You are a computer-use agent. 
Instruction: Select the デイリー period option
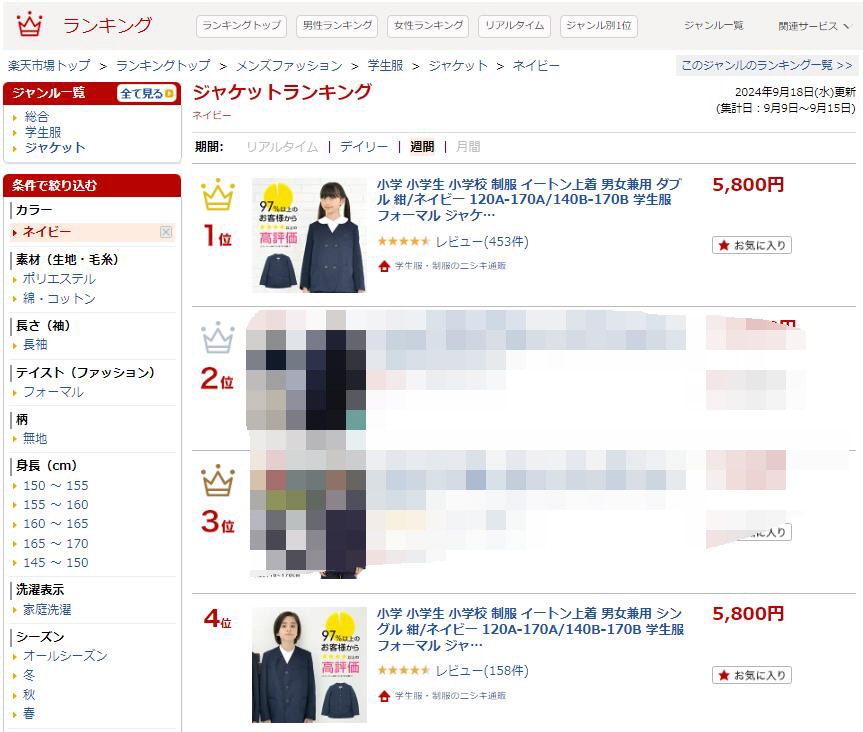pyautogui.click(x=364, y=146)
